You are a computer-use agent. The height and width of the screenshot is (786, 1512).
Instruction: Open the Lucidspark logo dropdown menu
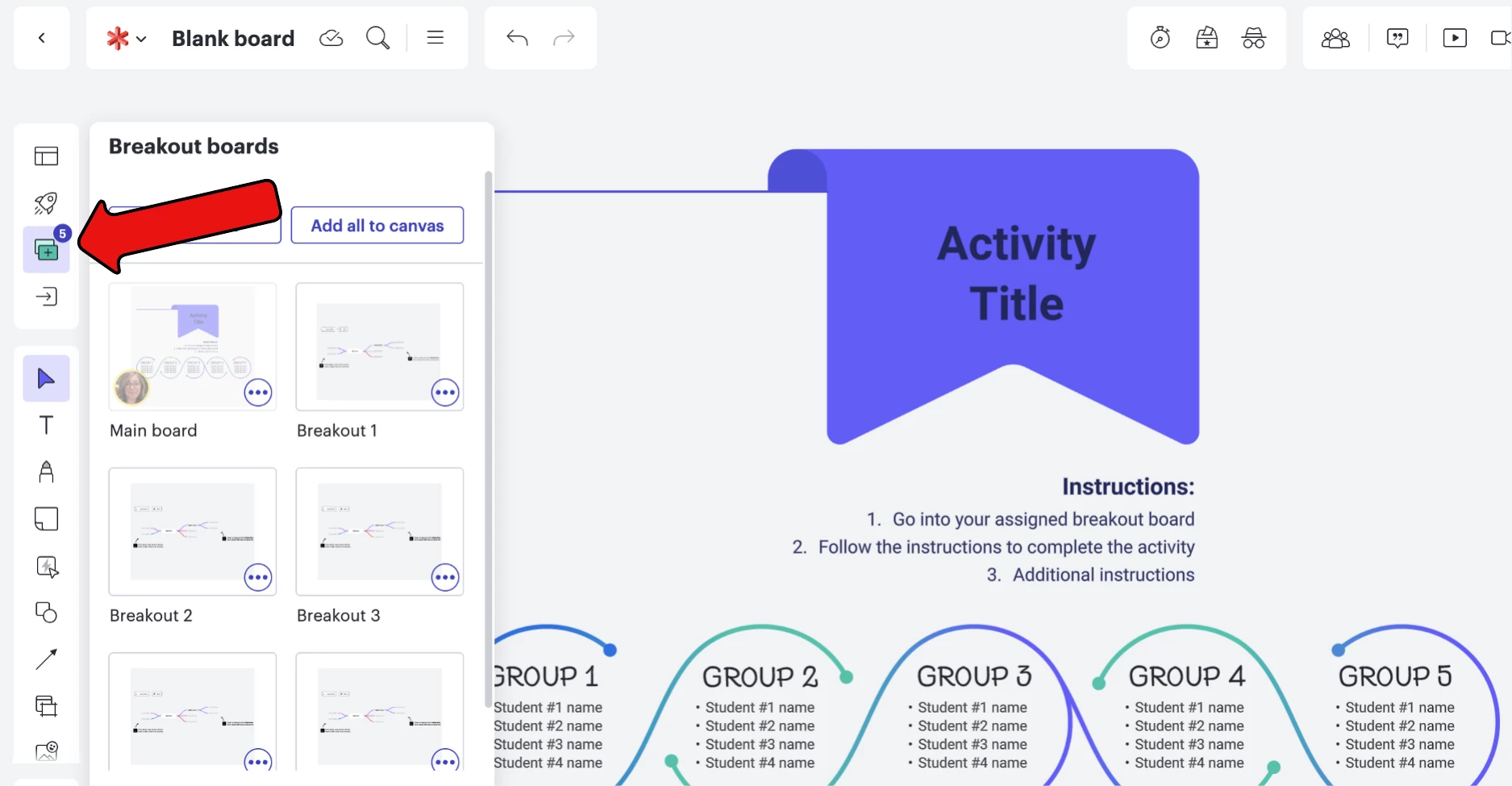point(127,38)
